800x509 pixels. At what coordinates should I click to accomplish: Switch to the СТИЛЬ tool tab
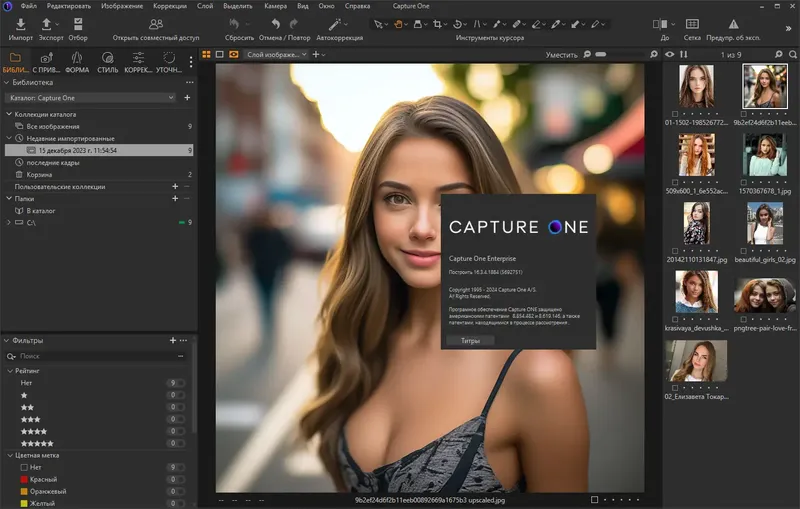coord(107,62)
